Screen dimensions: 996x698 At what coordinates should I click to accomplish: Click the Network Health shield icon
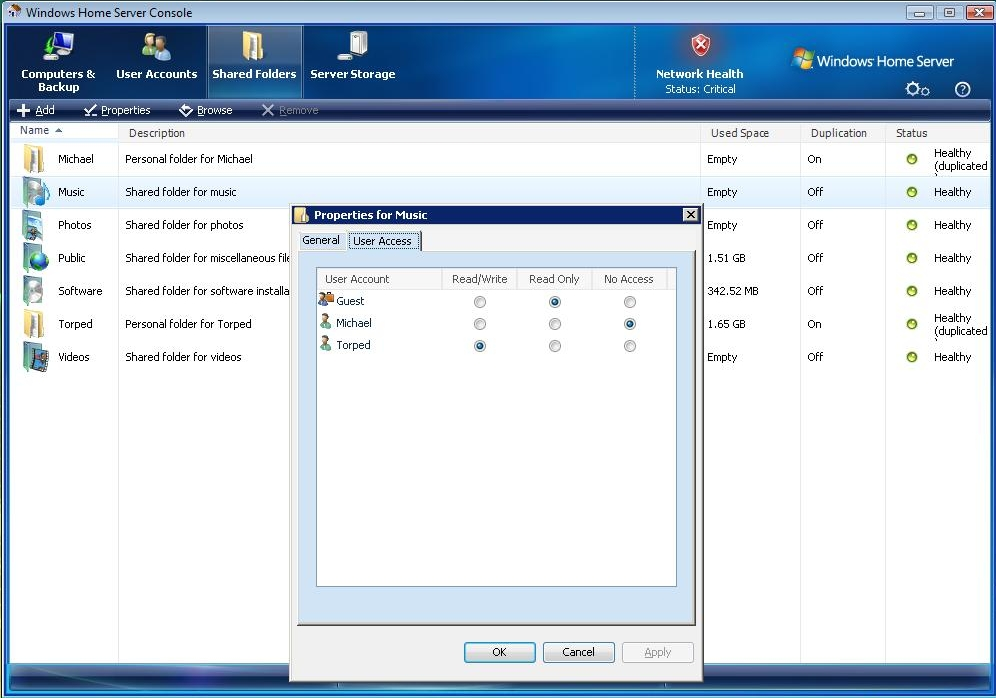click(700, 46)
